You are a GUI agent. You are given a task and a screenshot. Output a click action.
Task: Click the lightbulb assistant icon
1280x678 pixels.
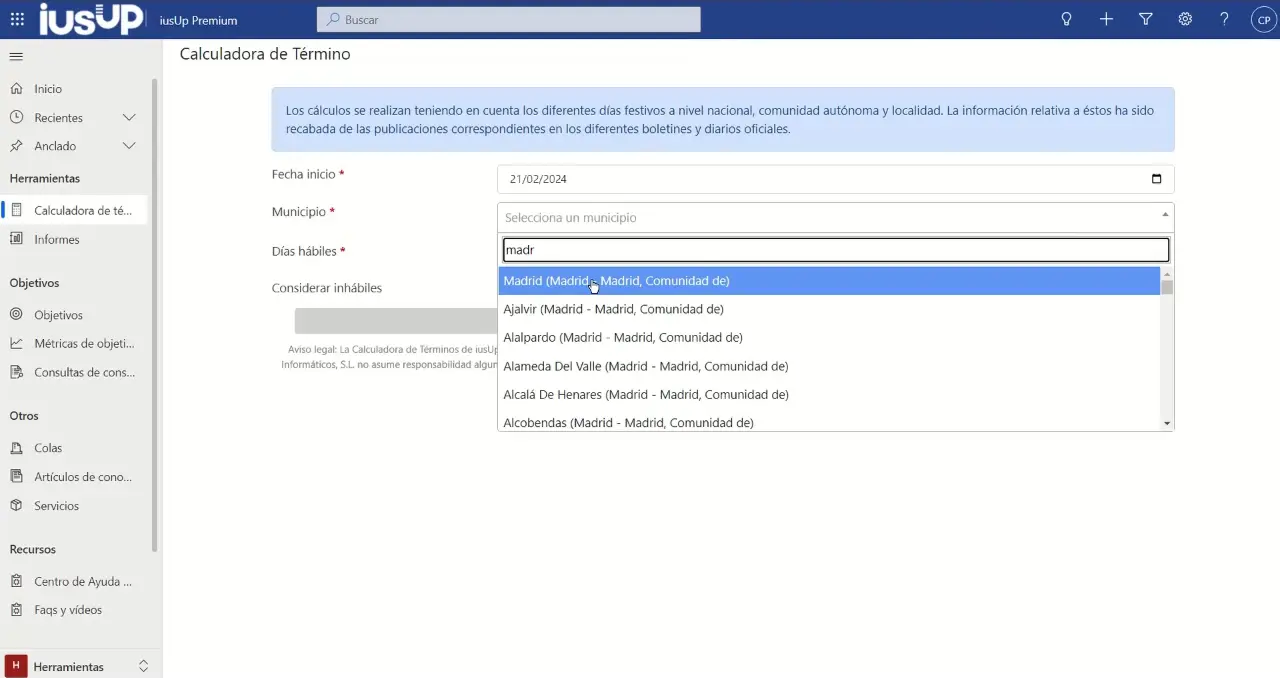point(1066,19)
